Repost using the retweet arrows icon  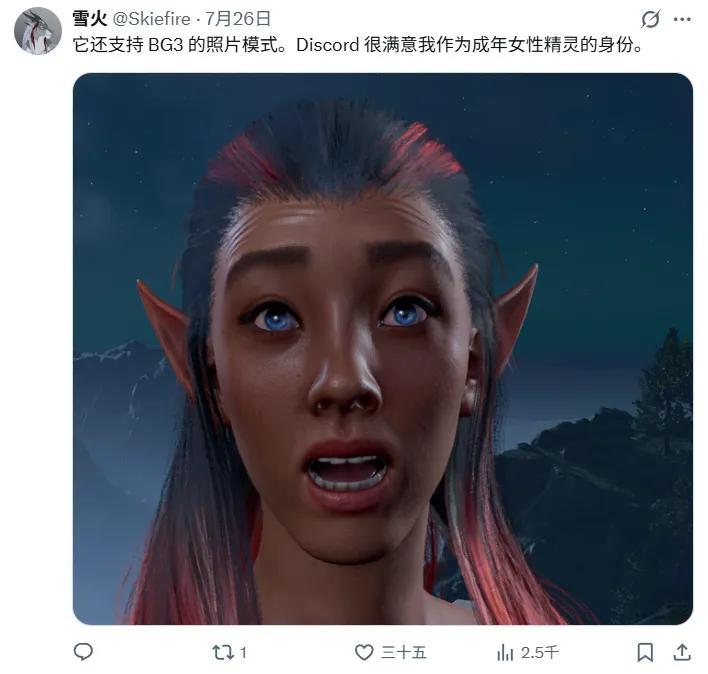coord(223,652)
